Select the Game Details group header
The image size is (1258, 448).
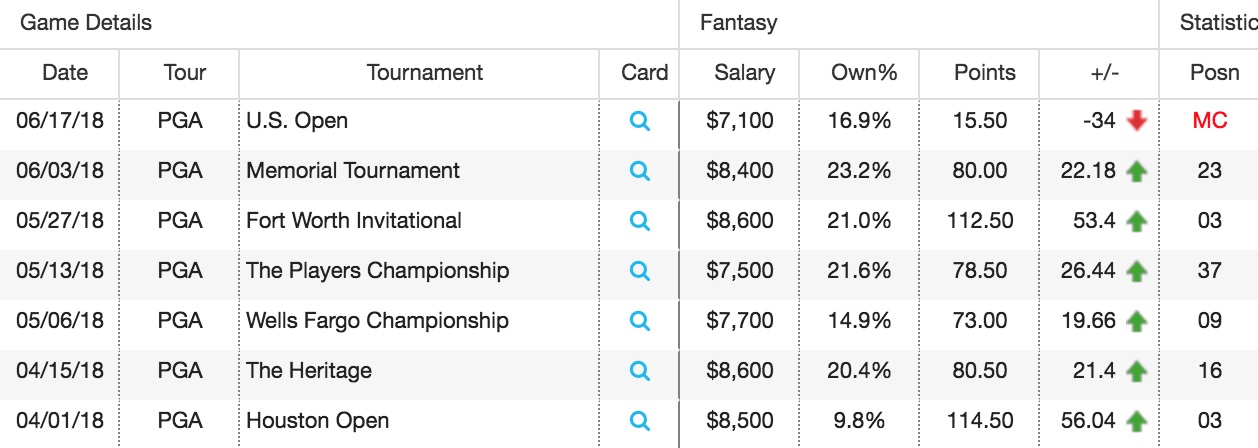[87, 23]
